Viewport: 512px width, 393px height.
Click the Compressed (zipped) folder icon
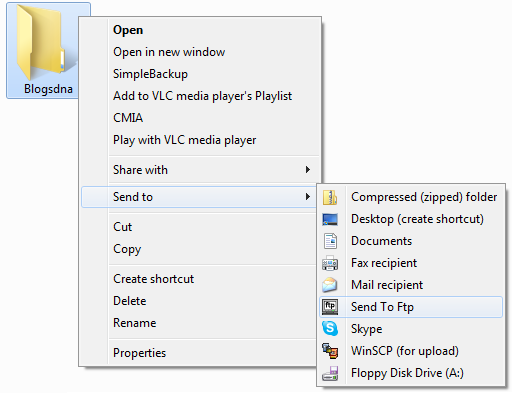coord(330,197)
